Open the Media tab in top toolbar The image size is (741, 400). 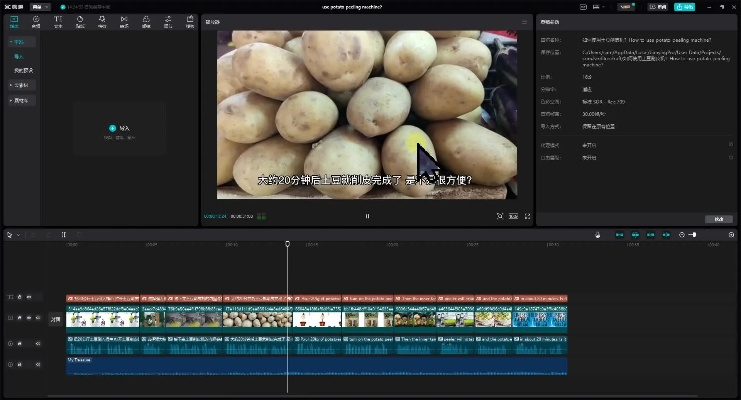click(x=14, y=20)
